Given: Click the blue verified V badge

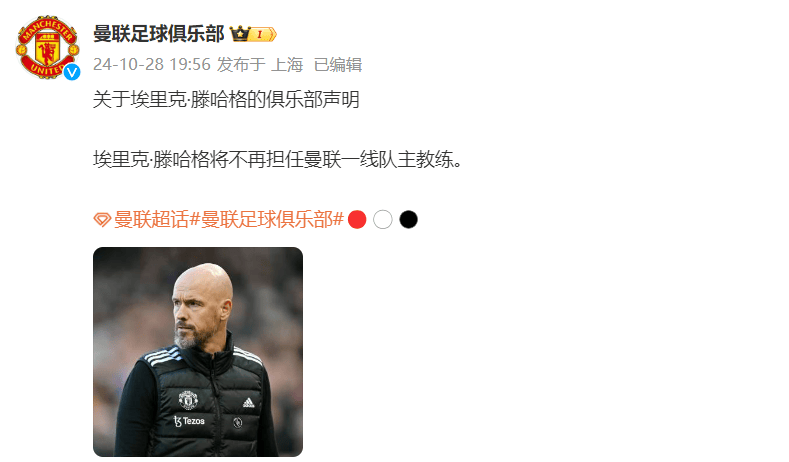Looking at the screenshot, I should pos(72,72).
